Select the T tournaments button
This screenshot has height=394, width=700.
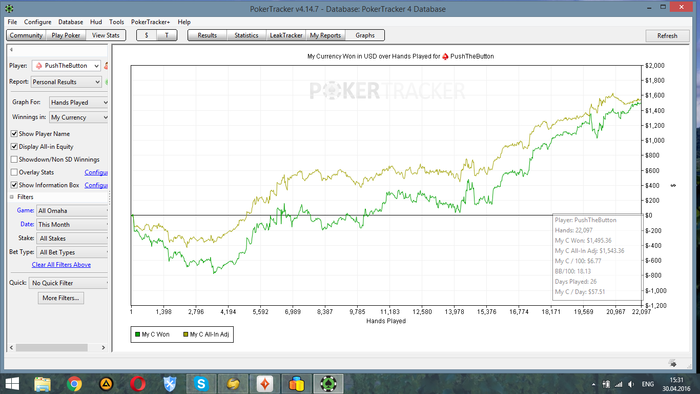point(167,35)
